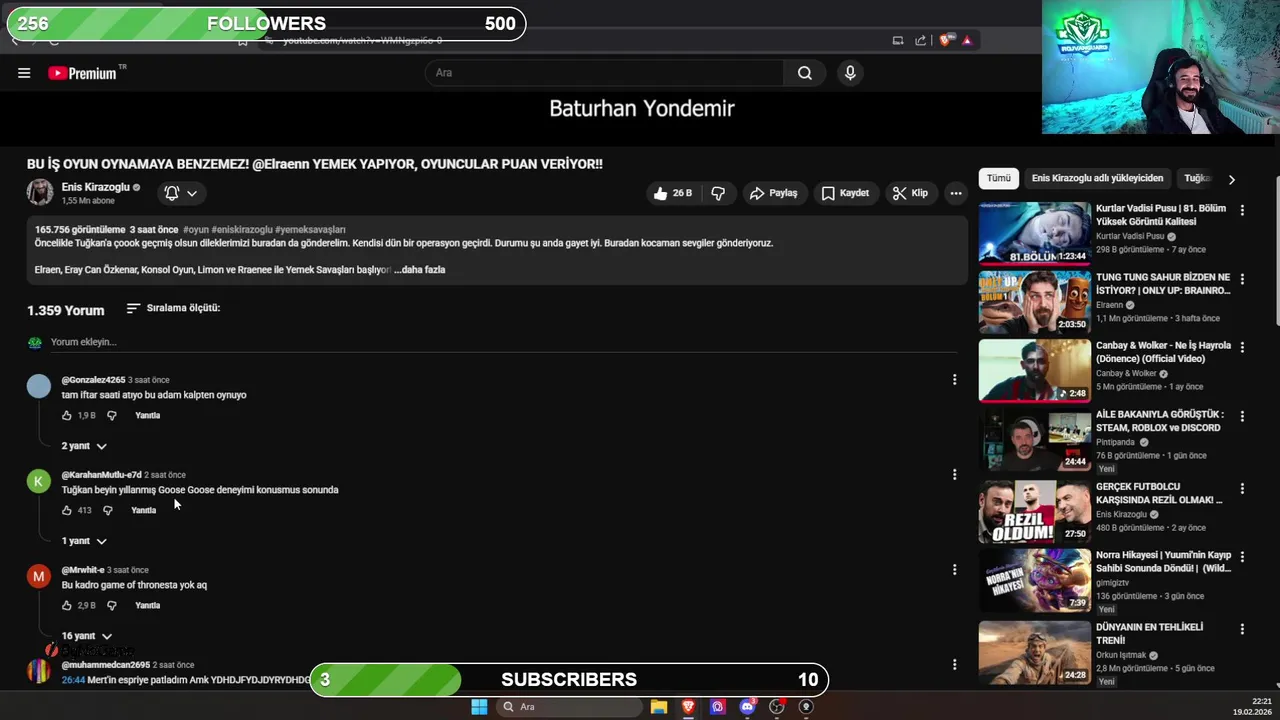Select the 'Enis Kirazoglu adlı yükleyiciden' chip
The image size is (1280, 720).
[1097, 178]
